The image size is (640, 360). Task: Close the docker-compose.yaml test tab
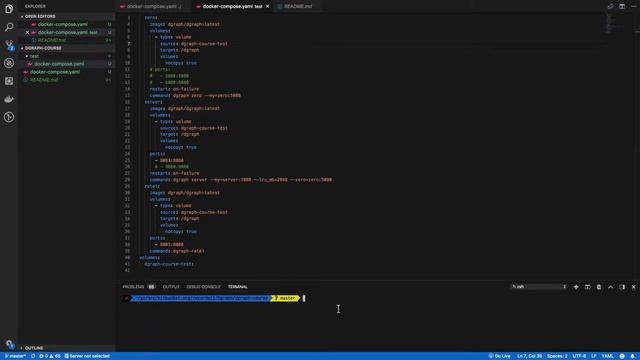coord(267,7)
